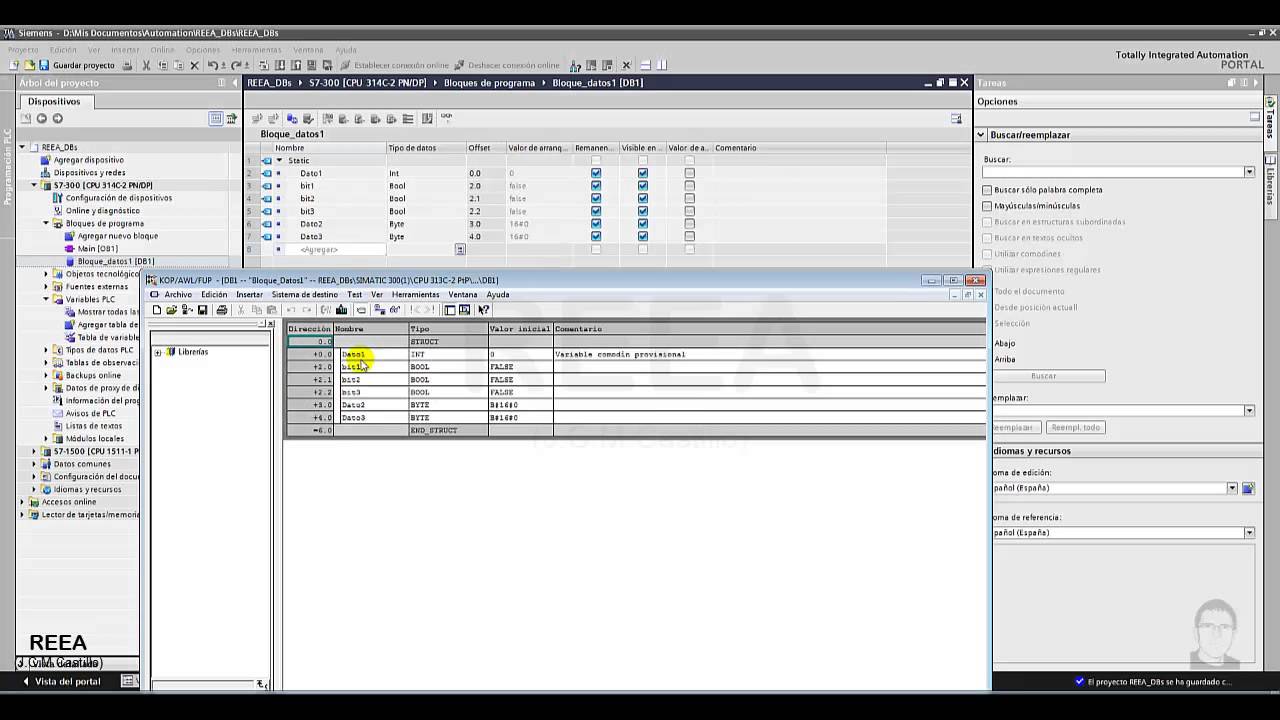
Task: Click the context help arrow icon in KOP/AWL/FUP toolbar
Action: coord(484,310)
